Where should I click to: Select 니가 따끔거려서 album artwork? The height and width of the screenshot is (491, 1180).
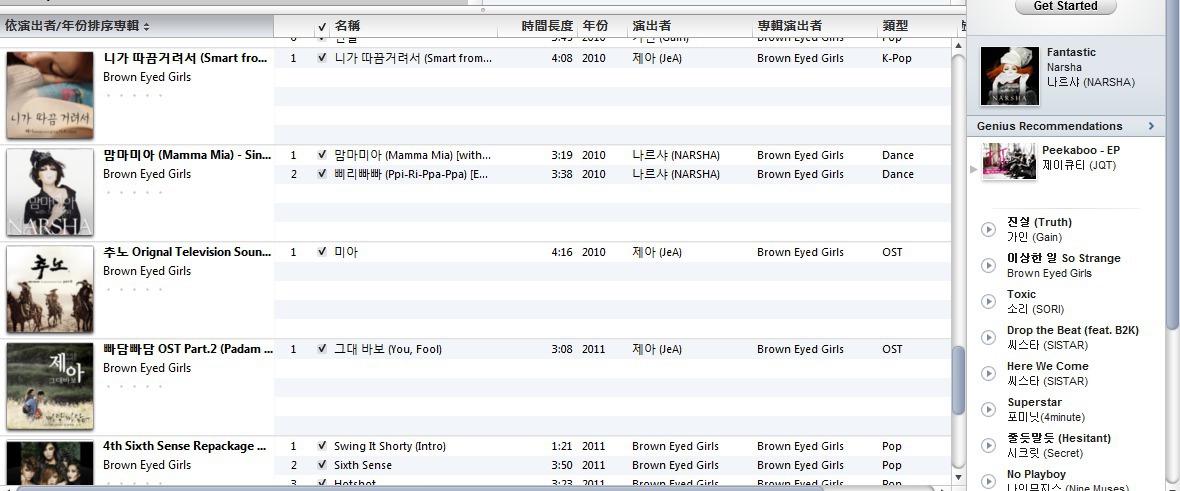point(50,95)
